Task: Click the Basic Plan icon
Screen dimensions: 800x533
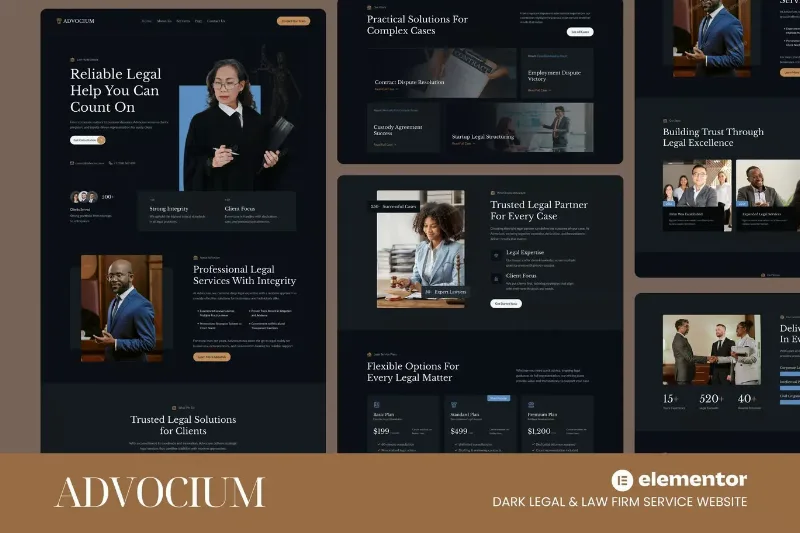Action: 377,405
